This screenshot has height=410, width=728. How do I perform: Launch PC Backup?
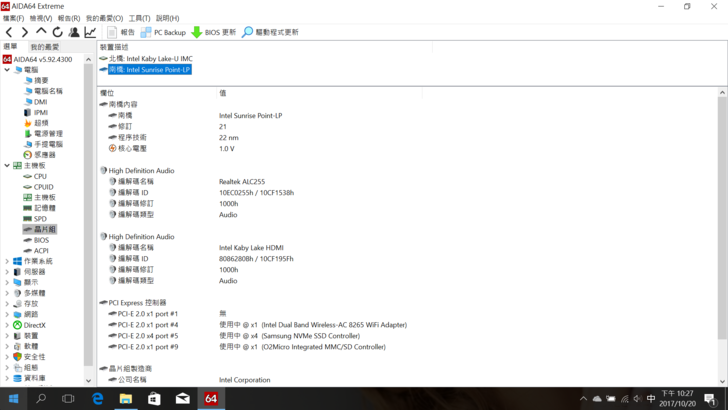(163, 32)
